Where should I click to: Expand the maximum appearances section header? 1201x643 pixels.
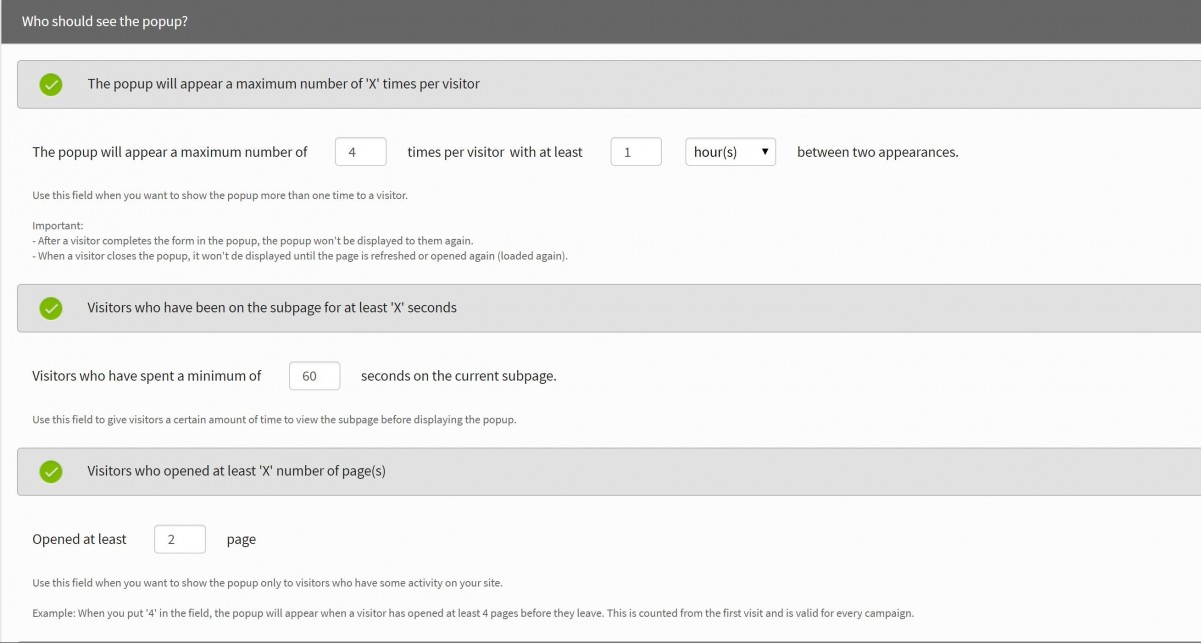point(400,83)
